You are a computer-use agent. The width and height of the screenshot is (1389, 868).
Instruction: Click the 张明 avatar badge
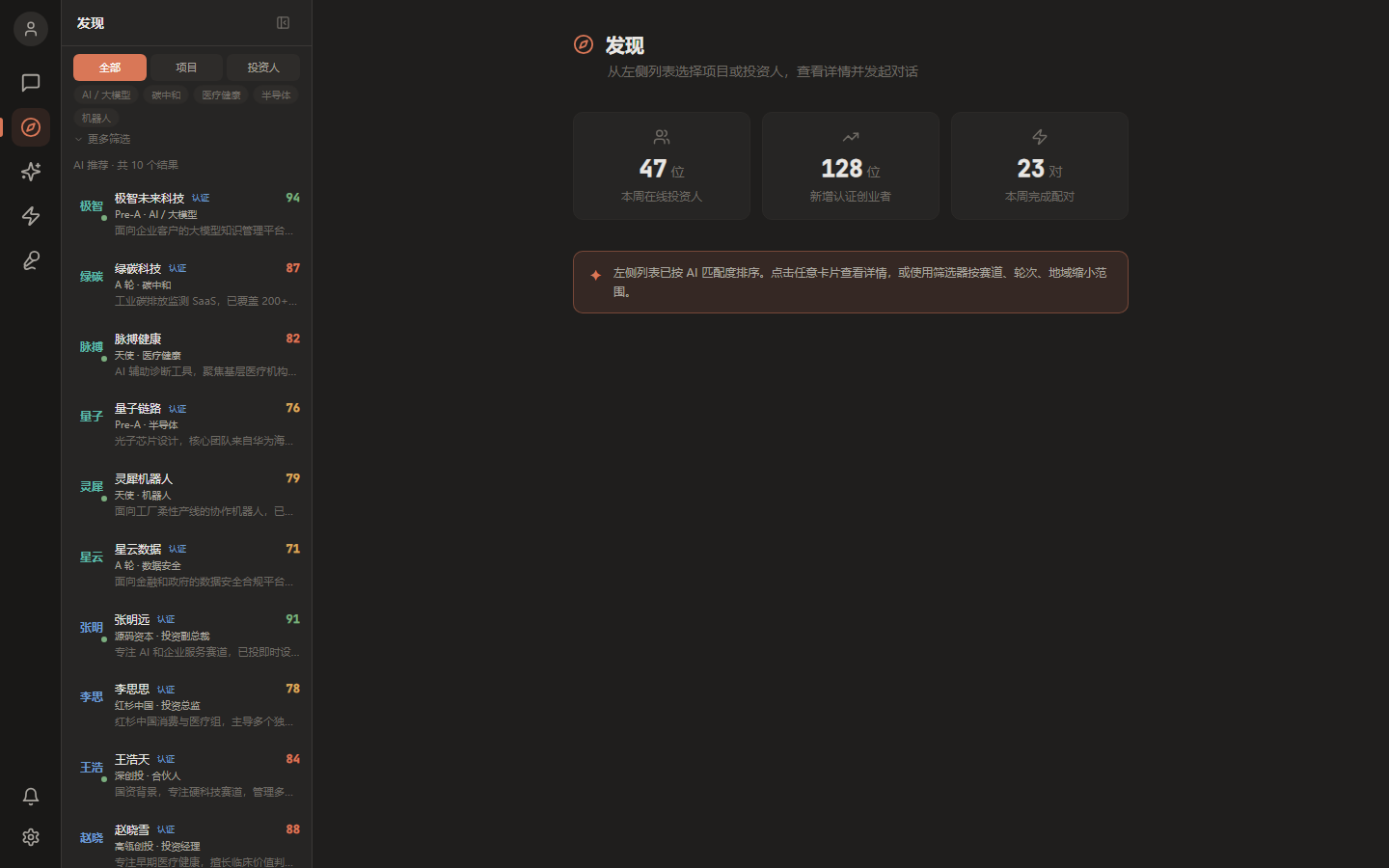tap(92, 628)
